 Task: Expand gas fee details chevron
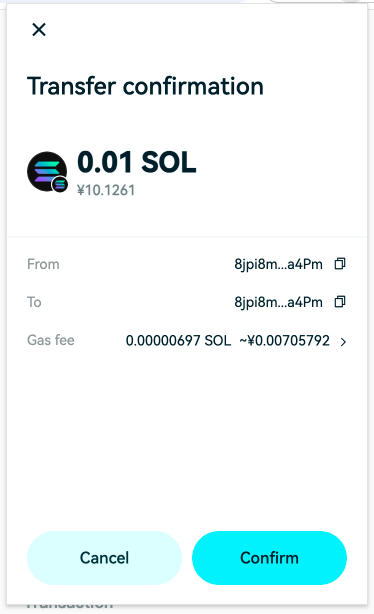[343, 342]
